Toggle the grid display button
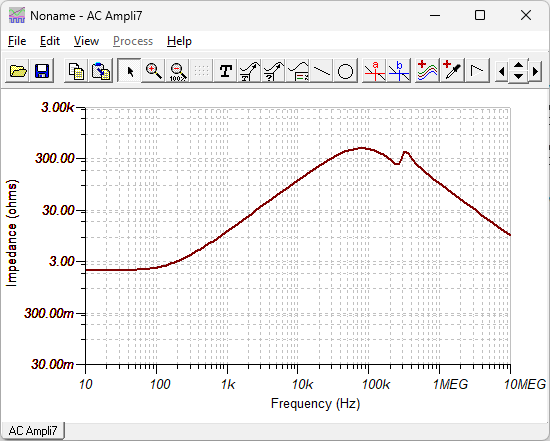 coord(201,71)
